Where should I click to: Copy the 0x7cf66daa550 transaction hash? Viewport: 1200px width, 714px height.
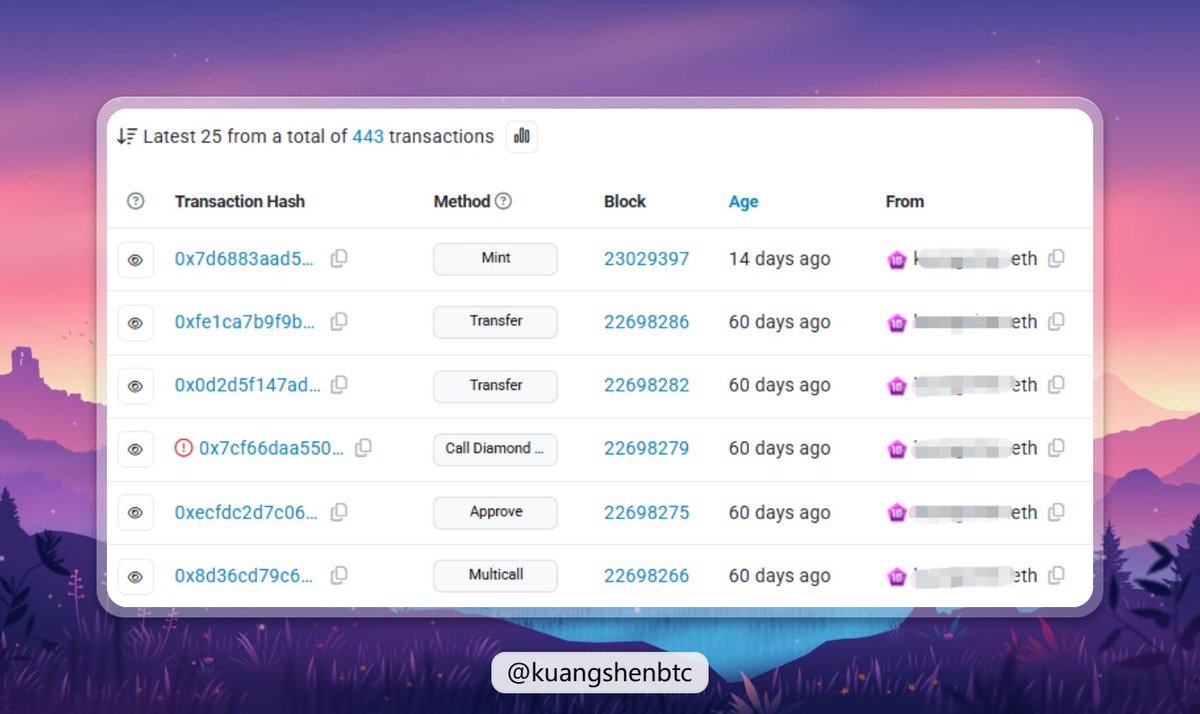coord(363,448)
